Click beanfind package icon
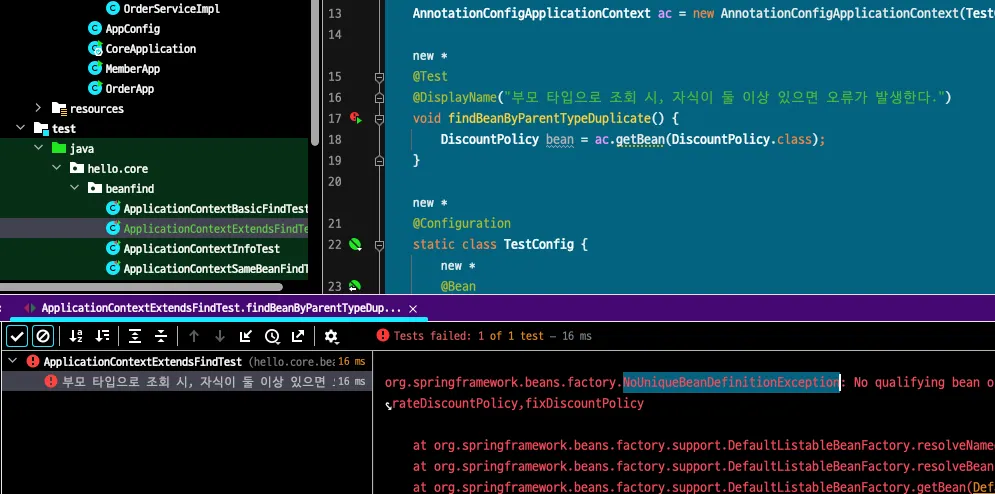 [95, 189]
